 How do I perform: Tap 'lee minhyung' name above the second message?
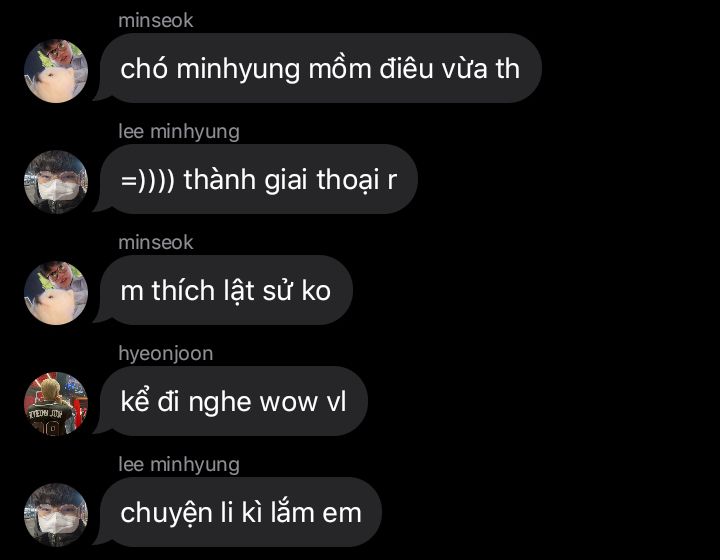(179, 132)
